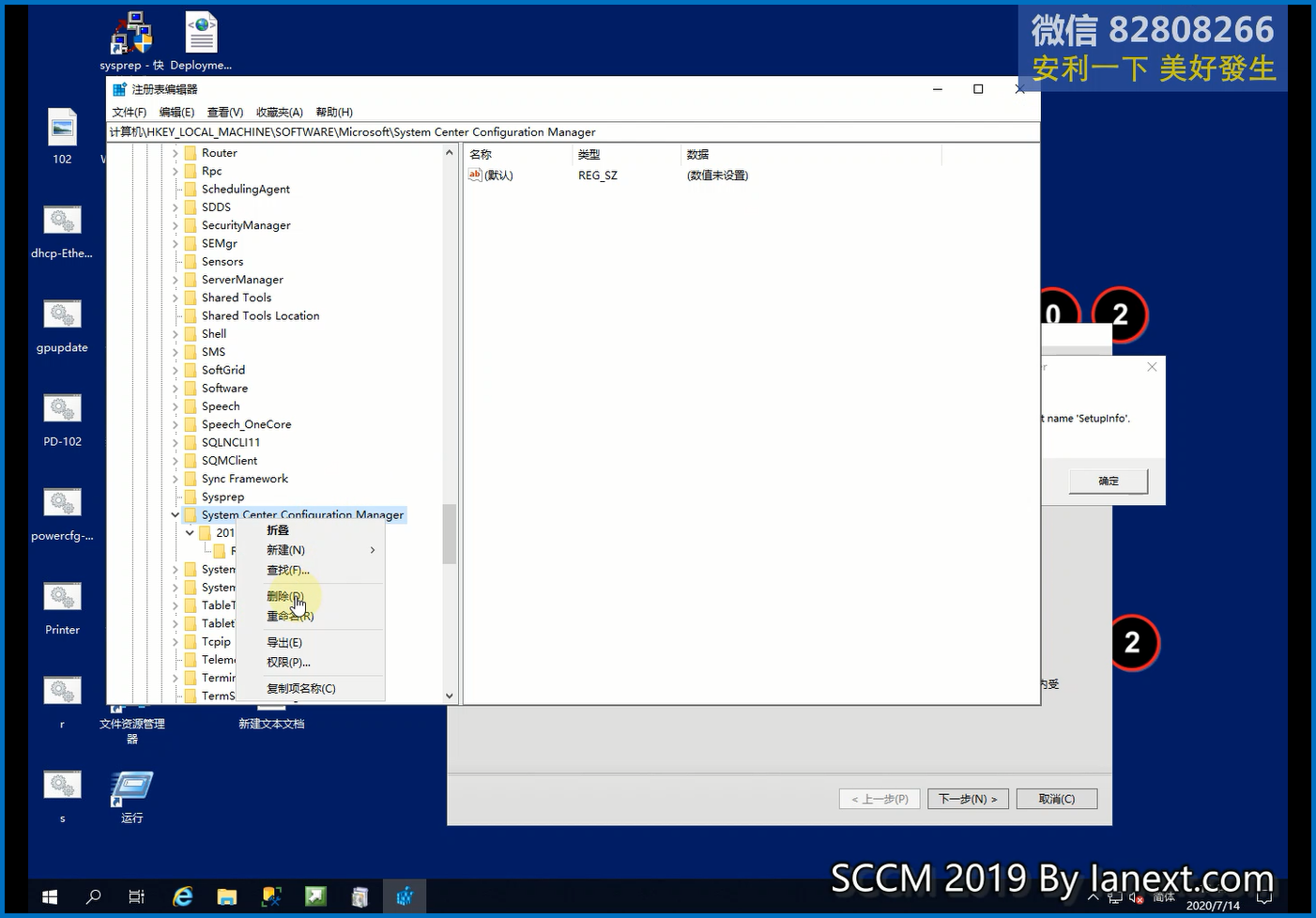Select the Speech_OneCore key
Viewport: 1316px width, 918px height.
246,424
